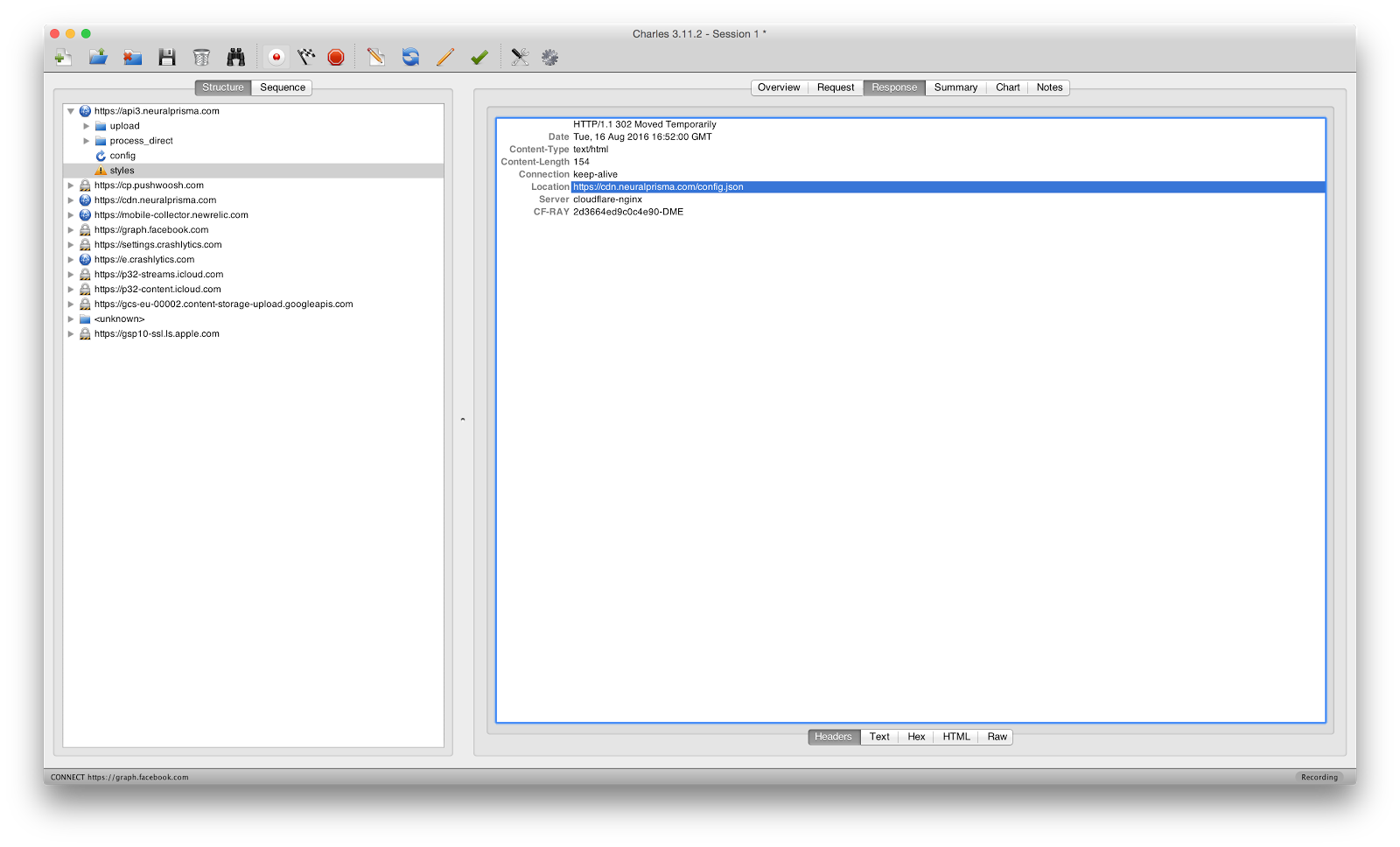
Task: Switch to the Sequence view
Action: (283, 87)
